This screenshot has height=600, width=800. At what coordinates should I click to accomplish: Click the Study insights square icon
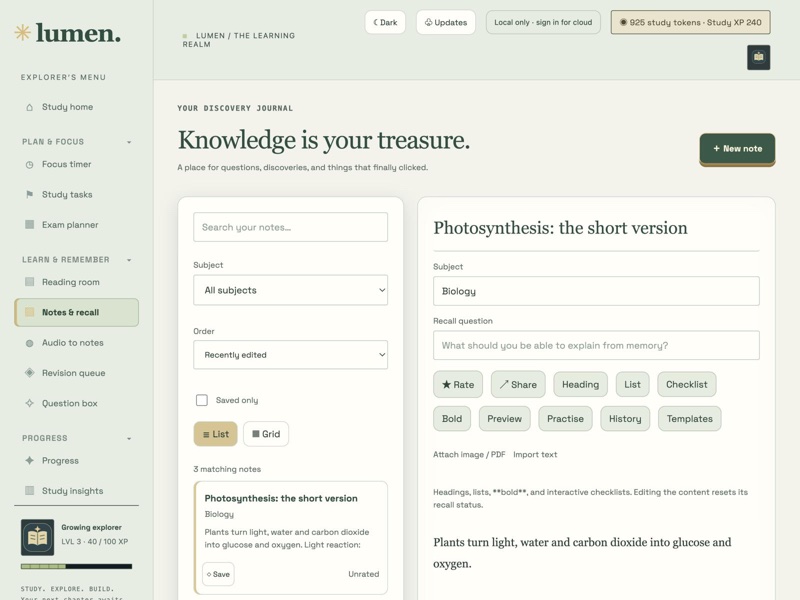(x=30, y=490)
